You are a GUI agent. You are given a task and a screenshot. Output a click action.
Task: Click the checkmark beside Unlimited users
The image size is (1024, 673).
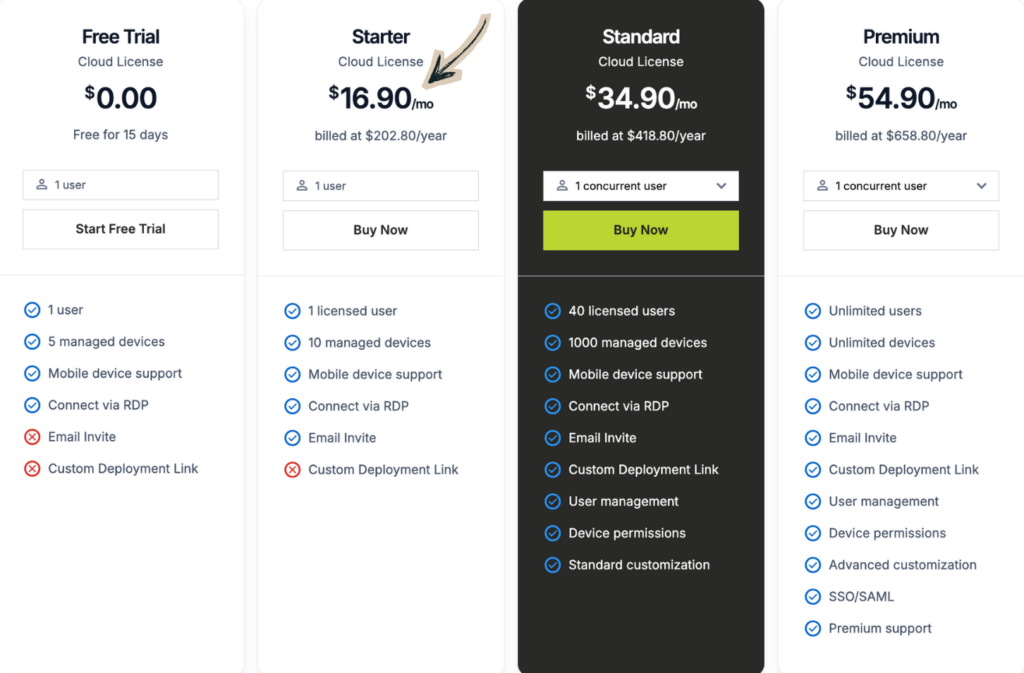click(812, 310)
